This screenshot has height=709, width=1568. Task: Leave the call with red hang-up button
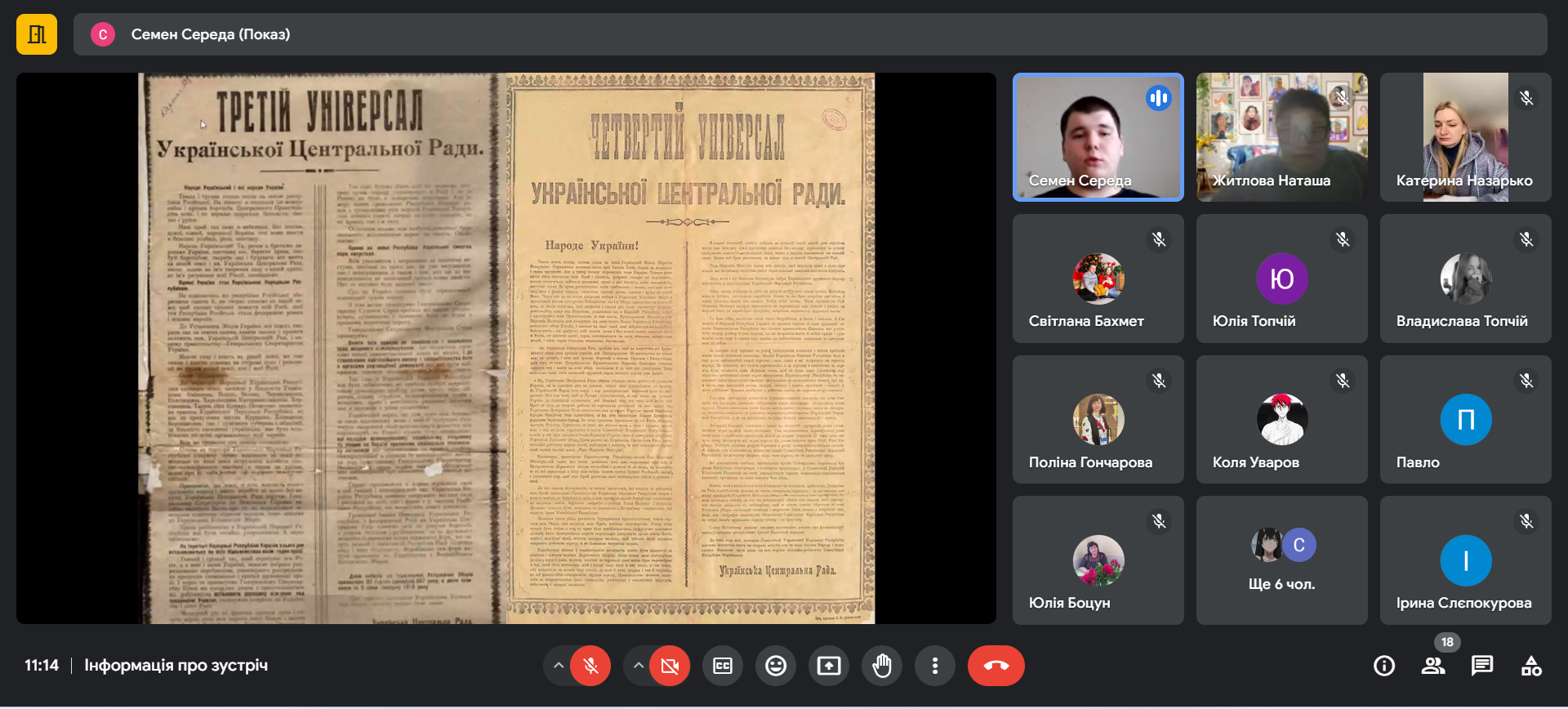click(996, 666)
